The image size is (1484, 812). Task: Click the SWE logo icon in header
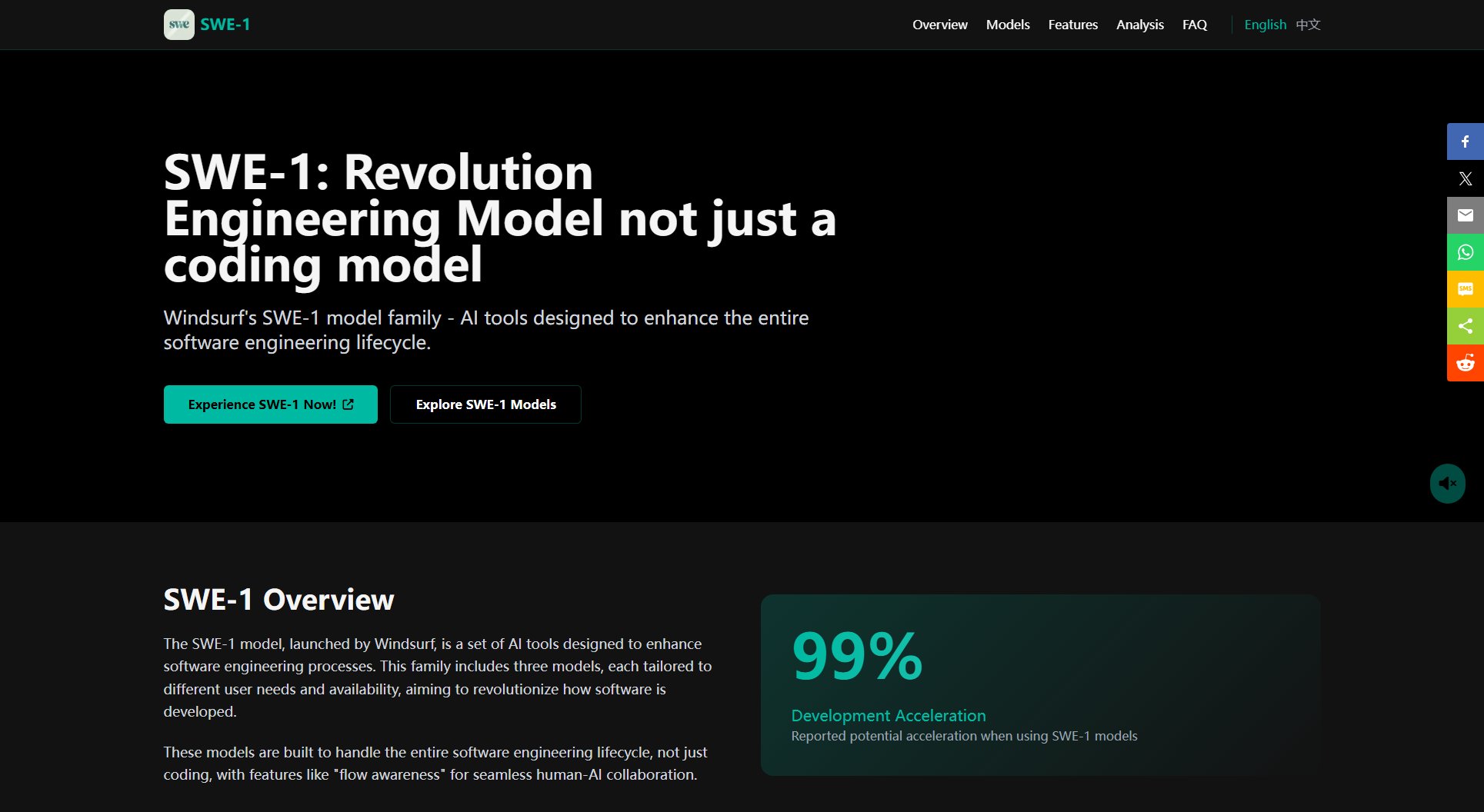coord(178,25)
